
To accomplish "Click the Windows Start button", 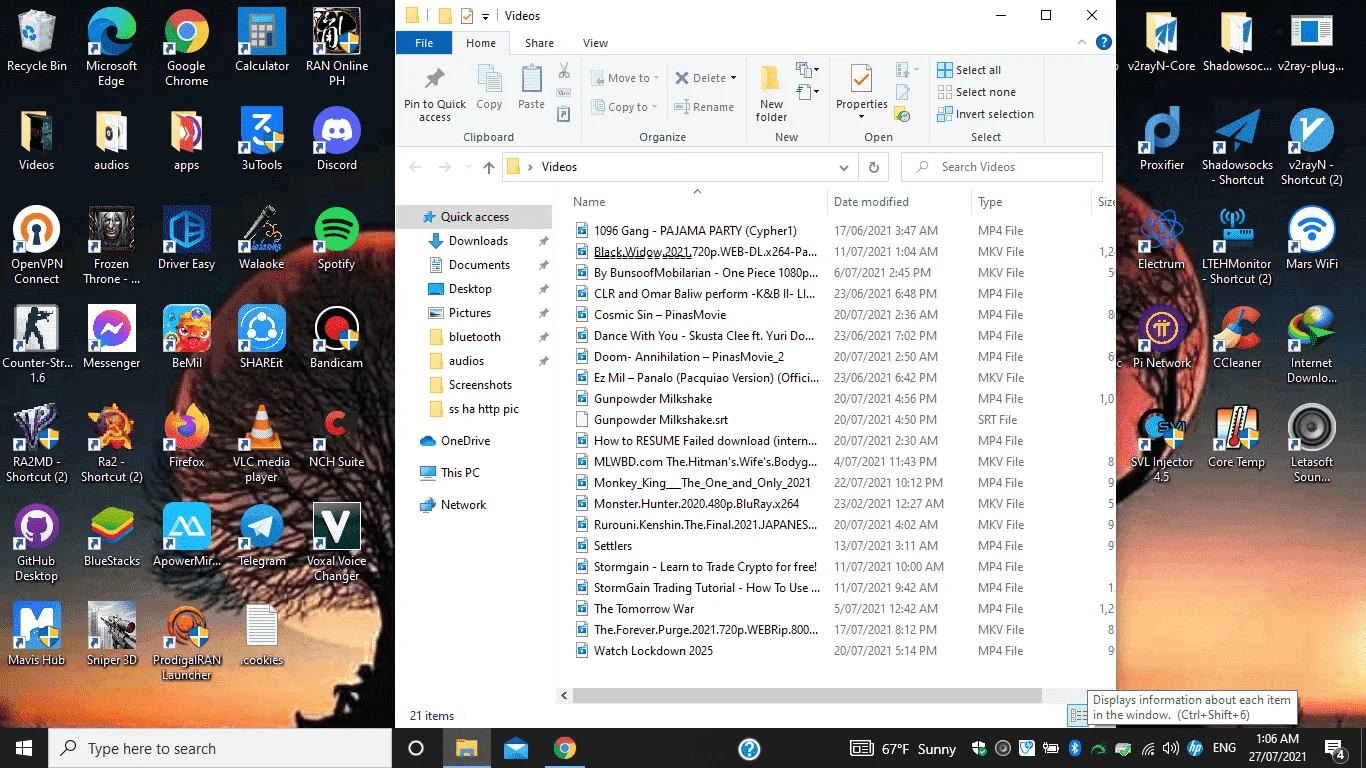I will pyautogui.click(x=24, y=748).
